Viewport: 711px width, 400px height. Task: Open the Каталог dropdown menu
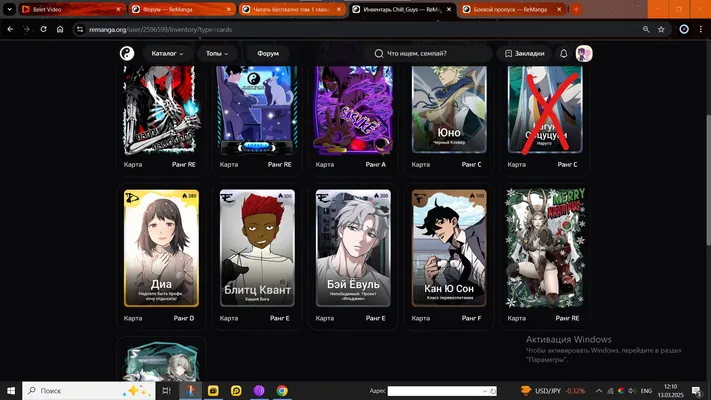click(167, 54)
